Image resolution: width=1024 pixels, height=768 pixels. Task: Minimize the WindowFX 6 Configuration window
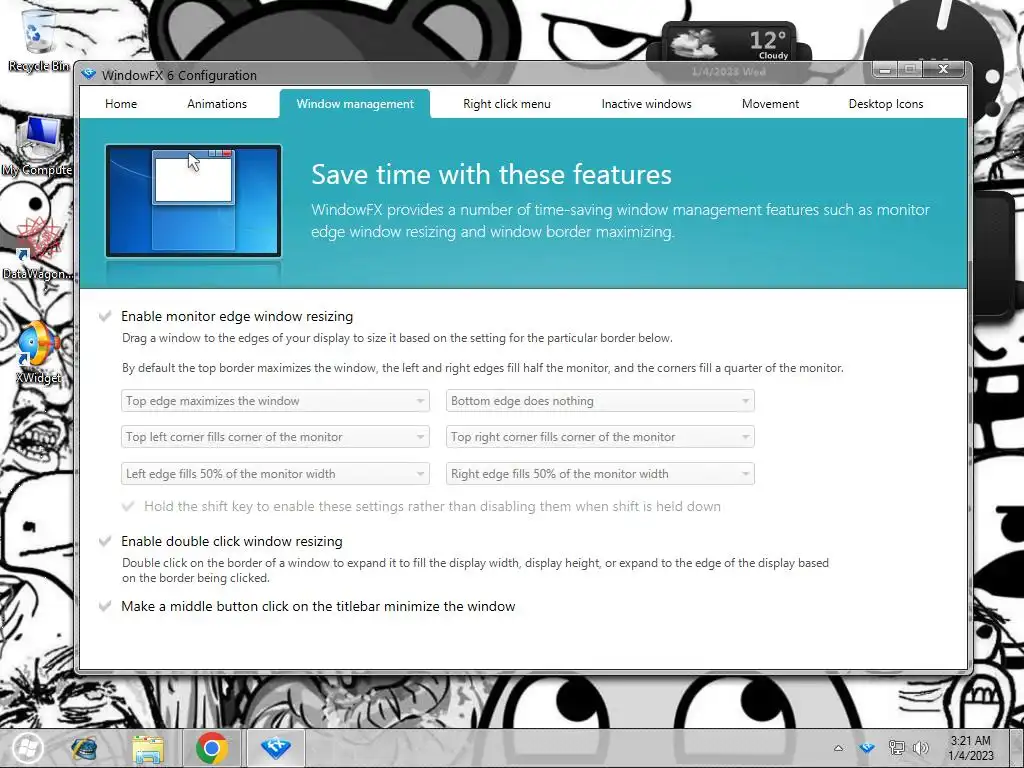[884, 69]
